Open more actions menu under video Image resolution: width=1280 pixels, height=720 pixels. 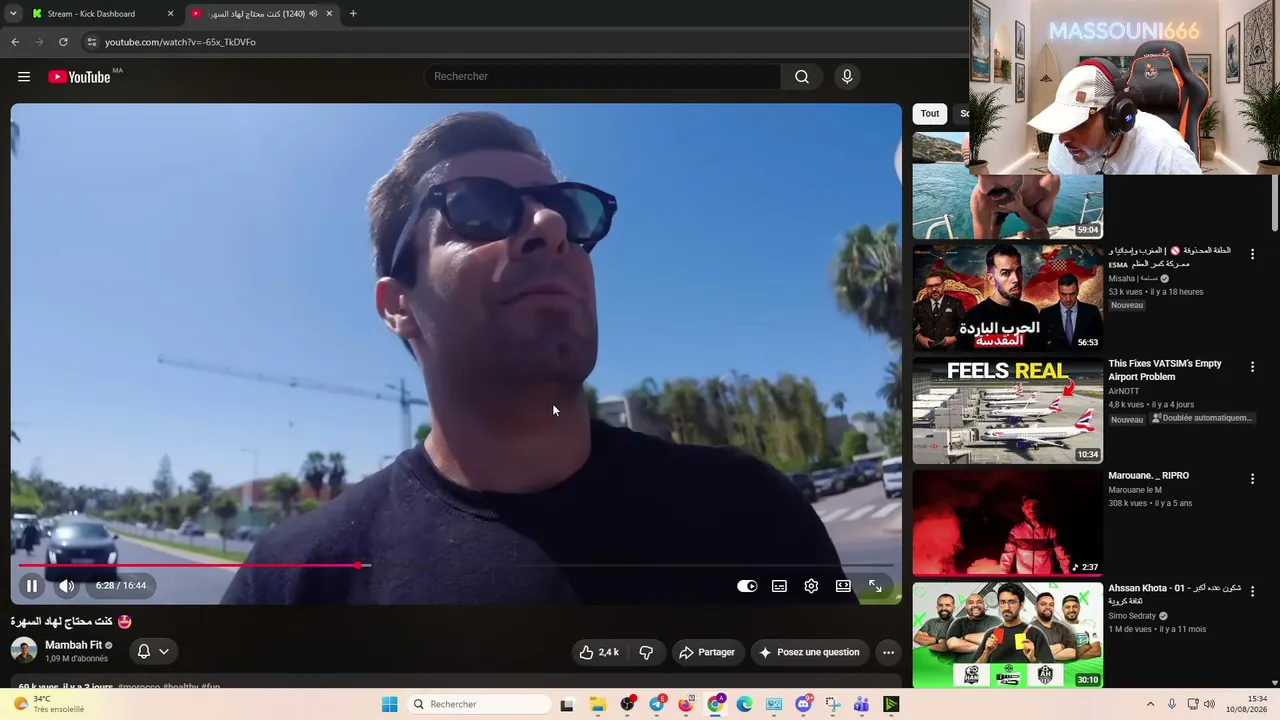[x=888, y=652]
